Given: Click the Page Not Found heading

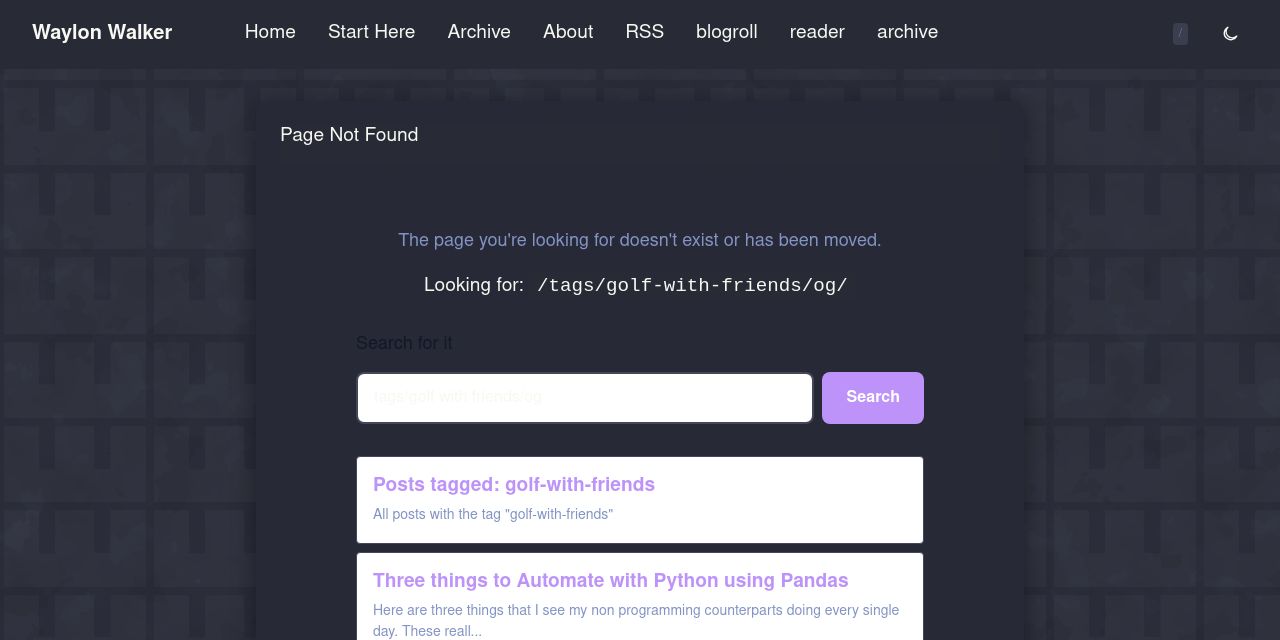Looking at the screenshot, I should (349, 135).
